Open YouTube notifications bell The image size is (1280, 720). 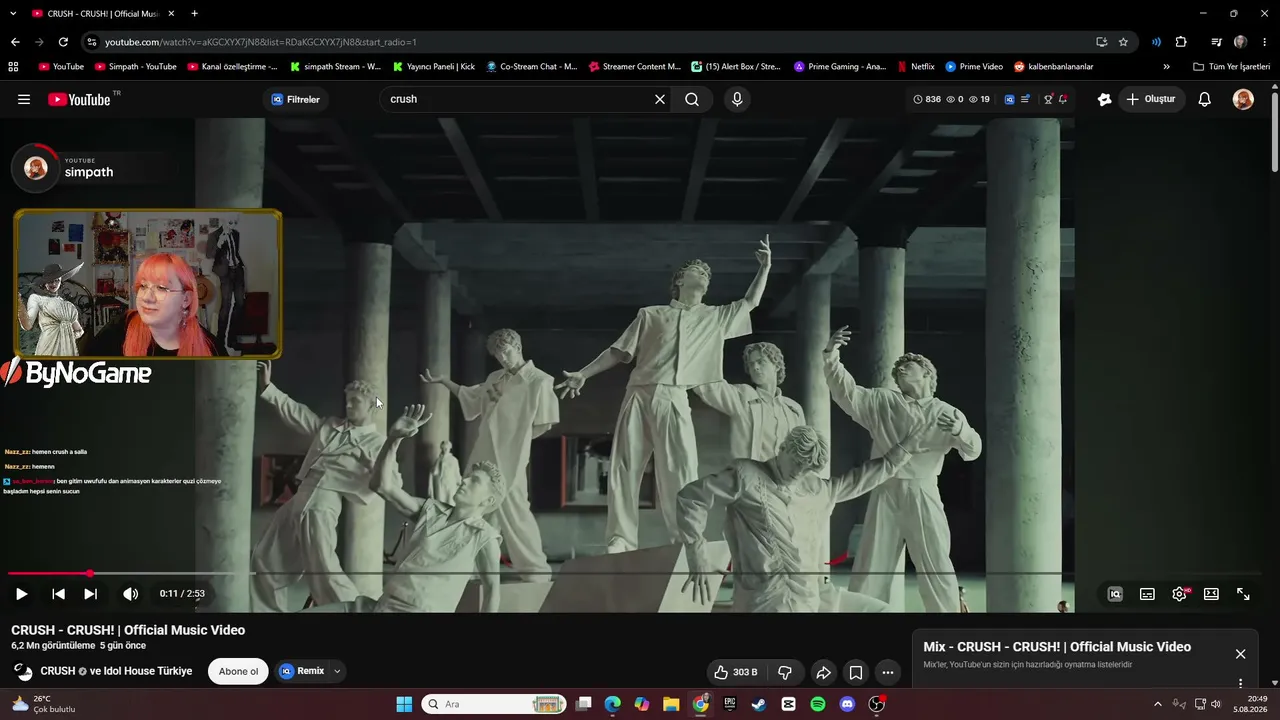pyautogui.click(x=1205, y=99)
